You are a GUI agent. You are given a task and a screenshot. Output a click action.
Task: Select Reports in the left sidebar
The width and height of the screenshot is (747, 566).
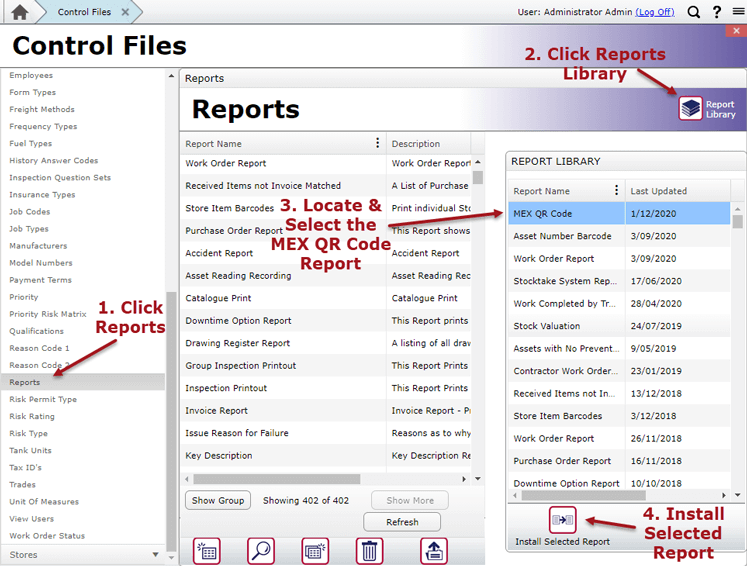click(25, 382)
